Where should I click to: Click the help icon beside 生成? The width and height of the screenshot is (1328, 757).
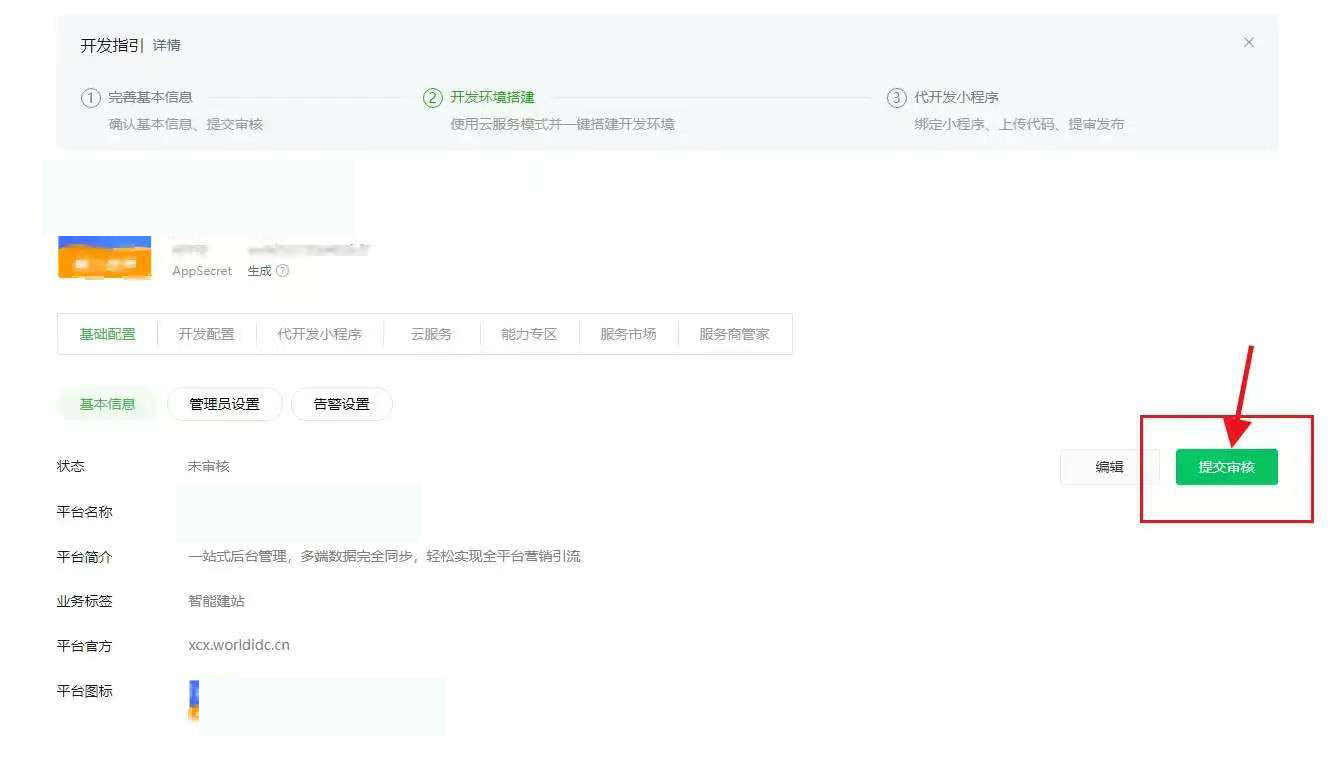tap(282, 271)
